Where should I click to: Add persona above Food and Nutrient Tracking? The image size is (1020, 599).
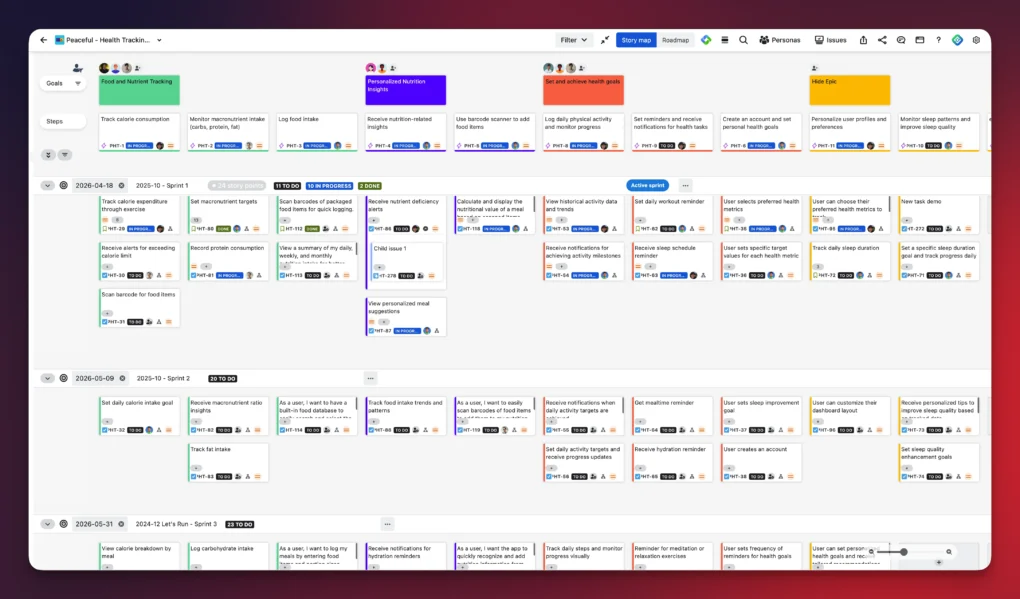138,68
